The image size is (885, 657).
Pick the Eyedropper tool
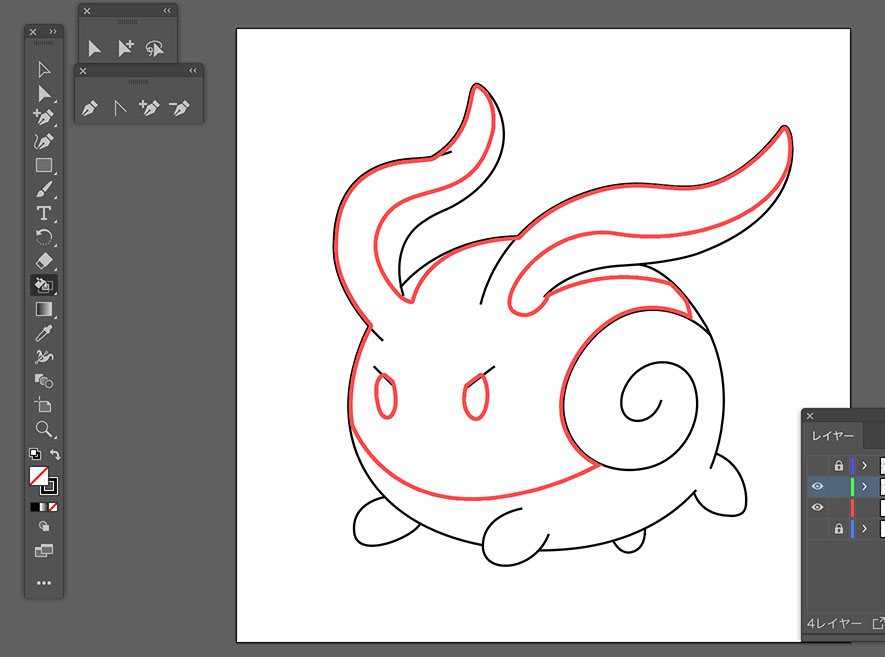coord(44,333)
